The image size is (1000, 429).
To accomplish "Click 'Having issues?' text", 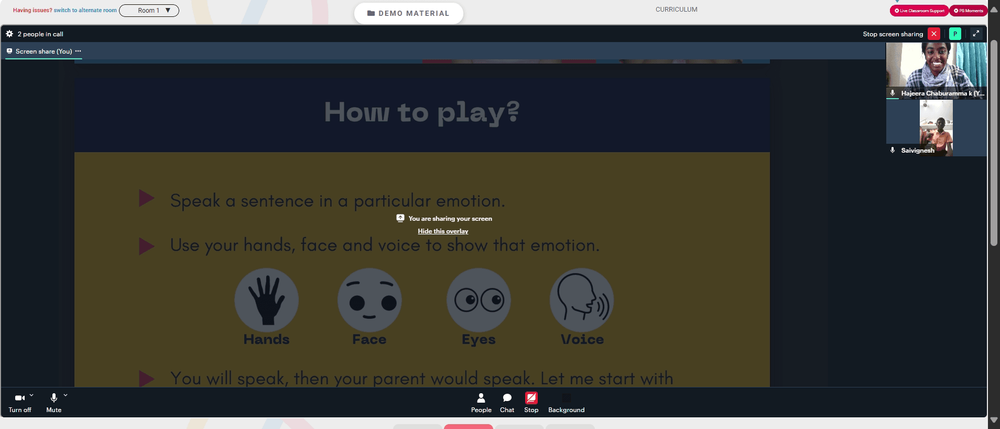I will 33,10.
